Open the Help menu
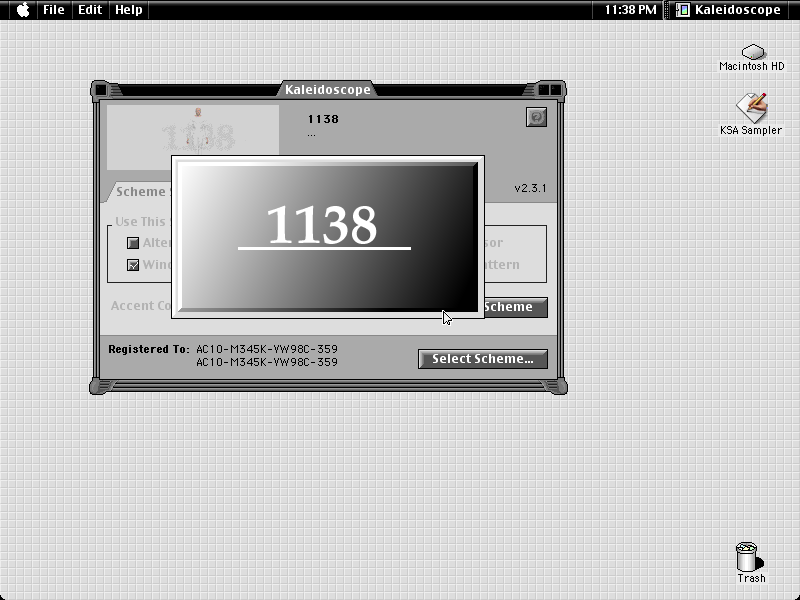Viewport: 800px width, 600px height. click(x=129, y=10)
